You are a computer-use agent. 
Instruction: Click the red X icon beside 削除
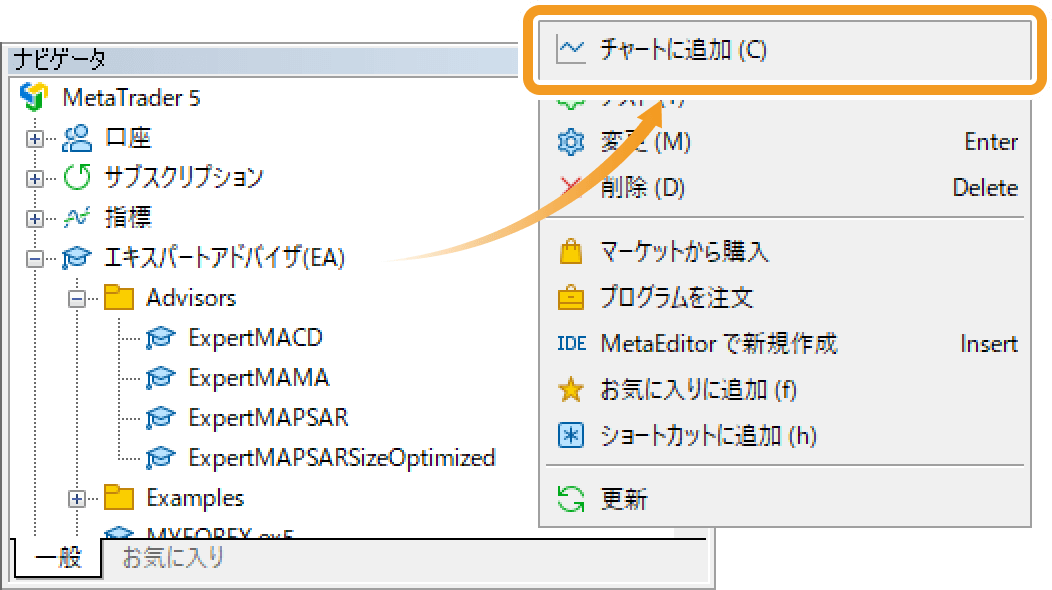coord(571,187)
